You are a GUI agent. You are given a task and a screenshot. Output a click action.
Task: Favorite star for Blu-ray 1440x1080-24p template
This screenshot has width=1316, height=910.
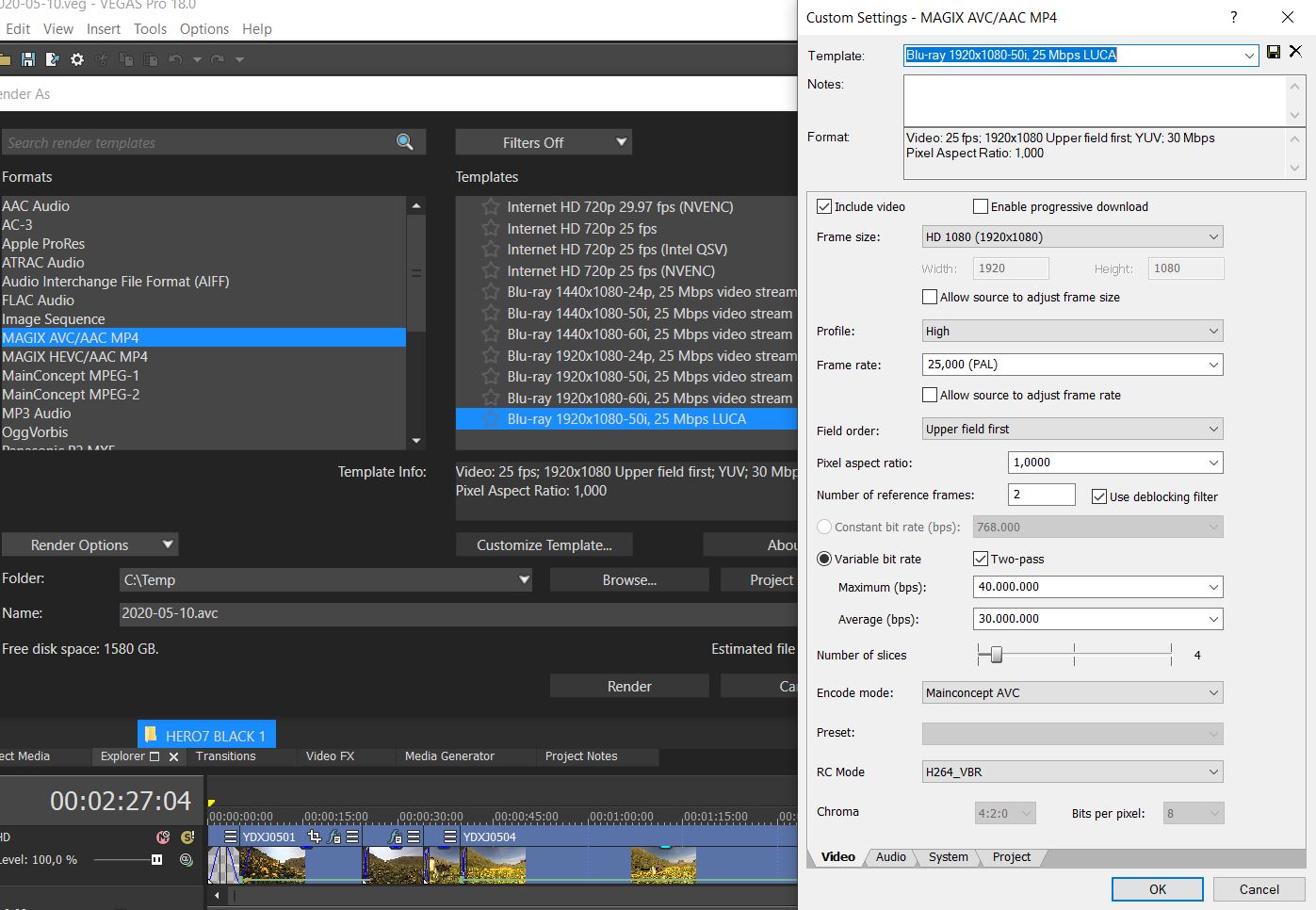(x=491, y=291)
